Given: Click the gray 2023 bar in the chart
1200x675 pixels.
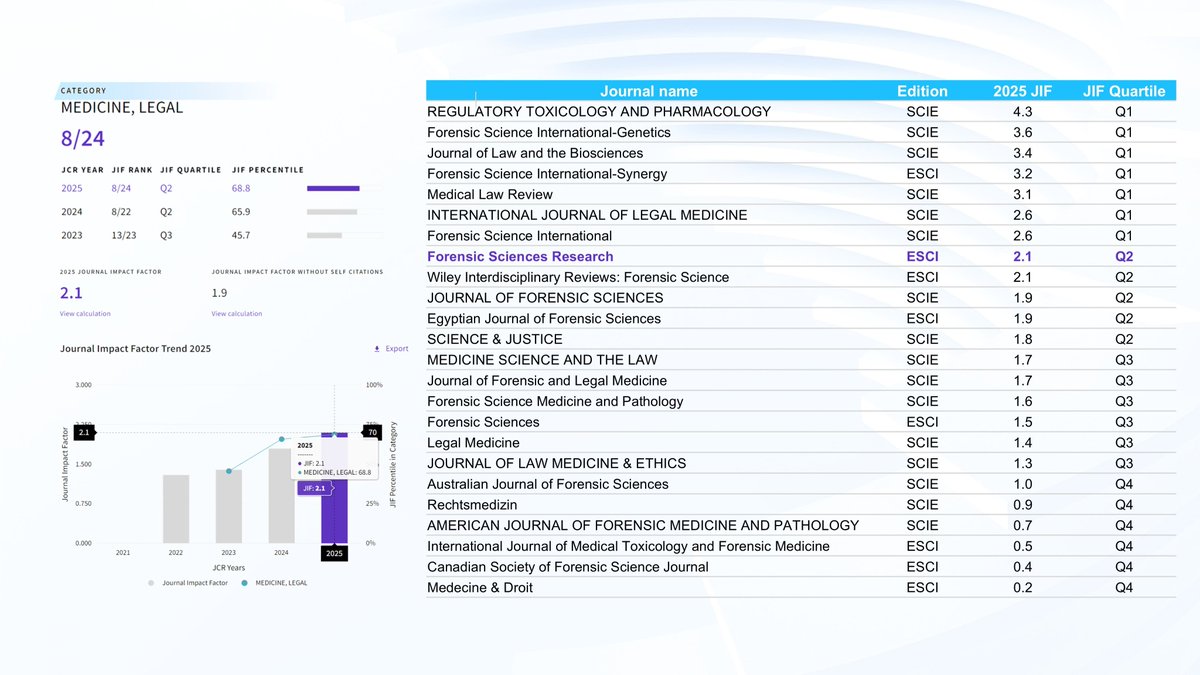Looking at the screenshot, I should [229, 506].
